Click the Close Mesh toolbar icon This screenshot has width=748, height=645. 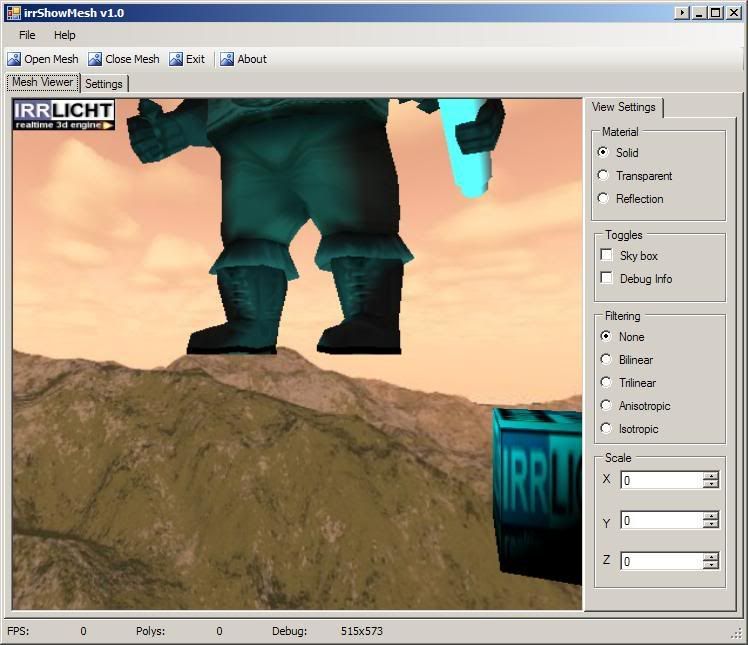95,59
